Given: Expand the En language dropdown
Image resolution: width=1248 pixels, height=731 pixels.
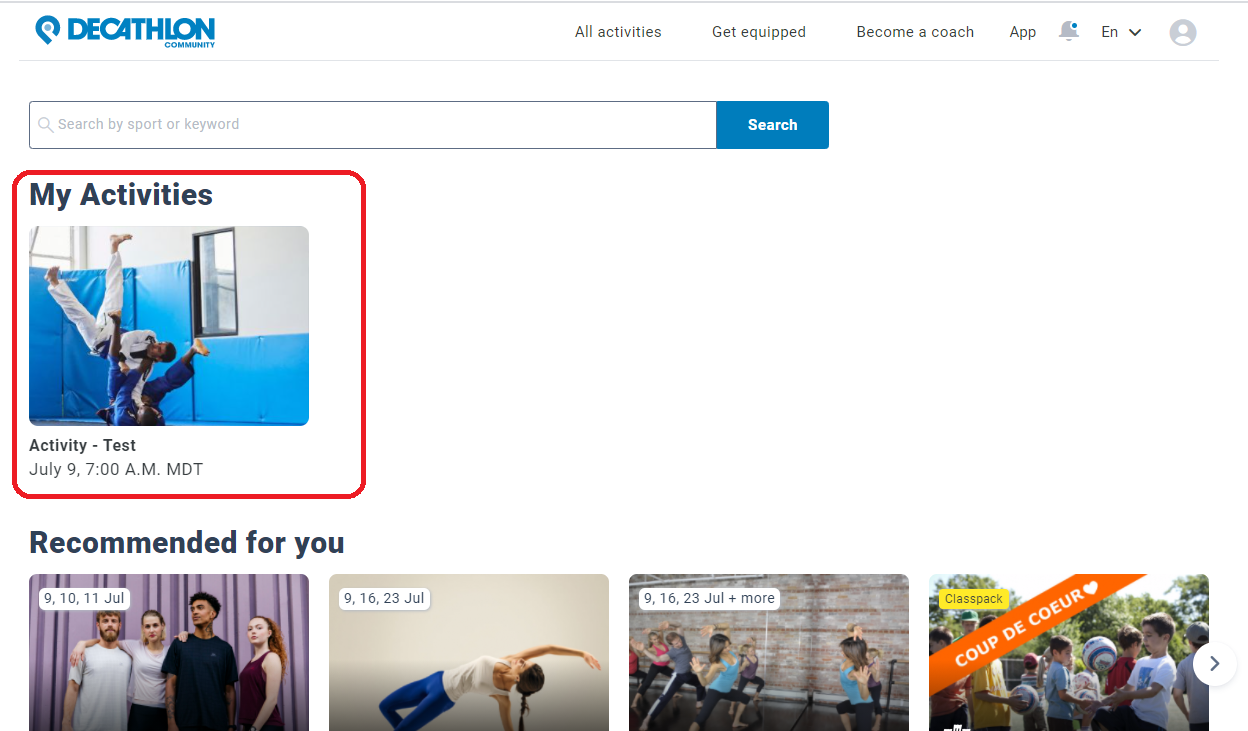Looking at the screenshot, I should pyautogui.click(x=1121, y=32).
